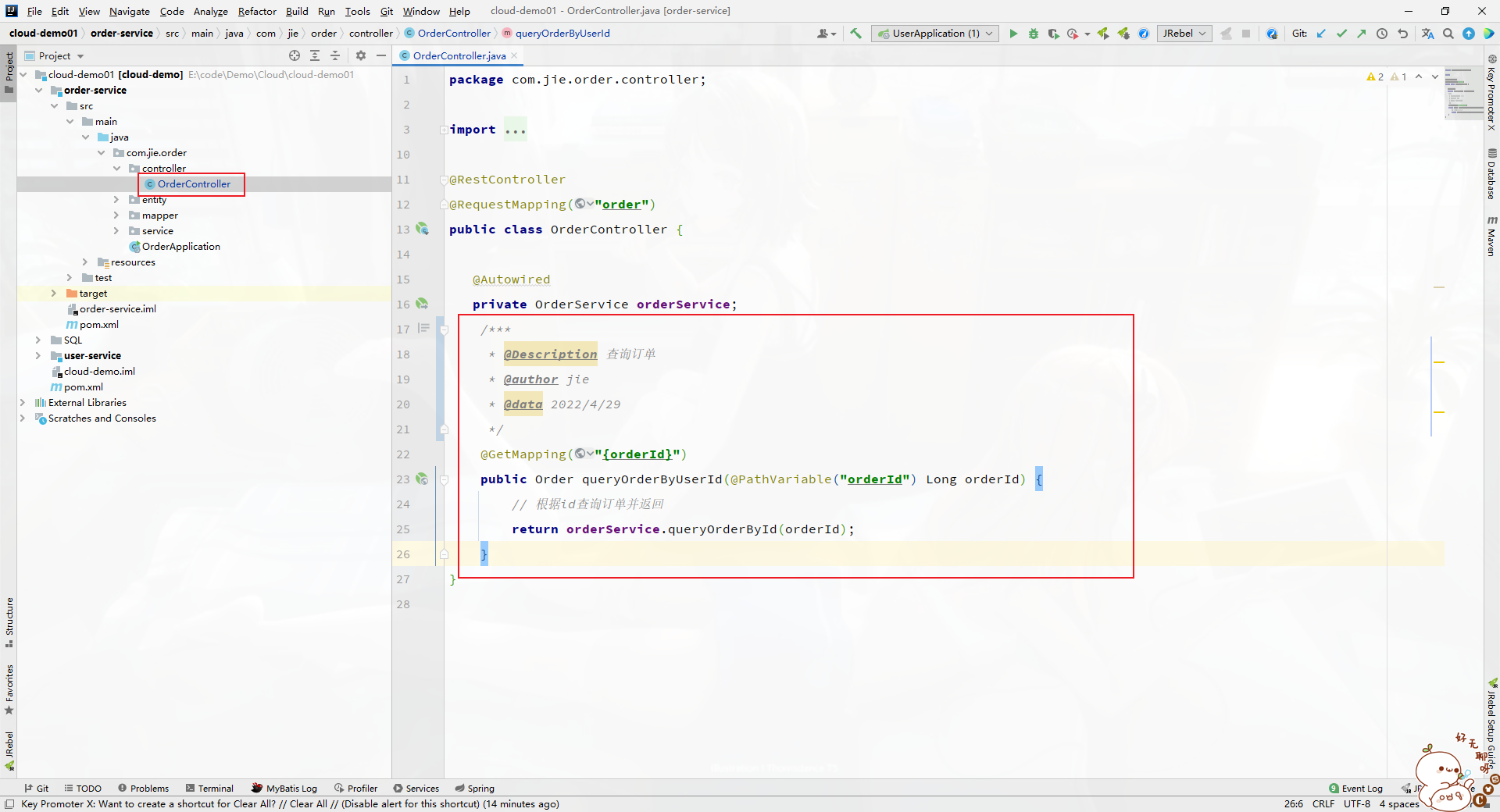1500x812 pixels.
Task: Click the Translate icon in toolbar
Action: click(1428, 34)
